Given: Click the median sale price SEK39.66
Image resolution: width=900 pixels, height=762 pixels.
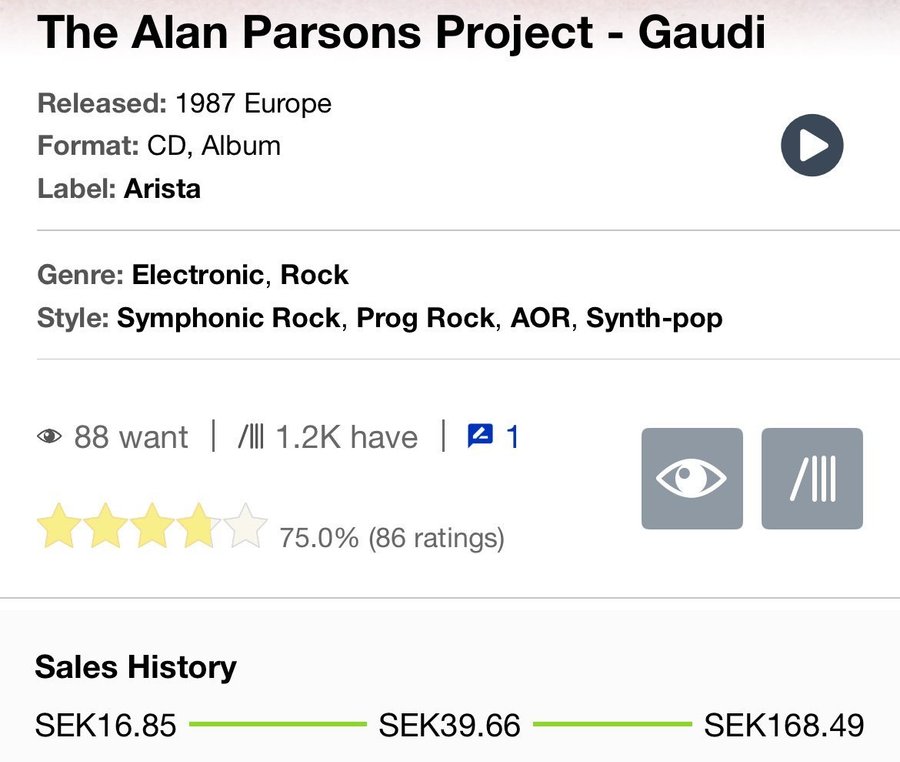Looking at the screenshot, I should (x=449, y=725).
